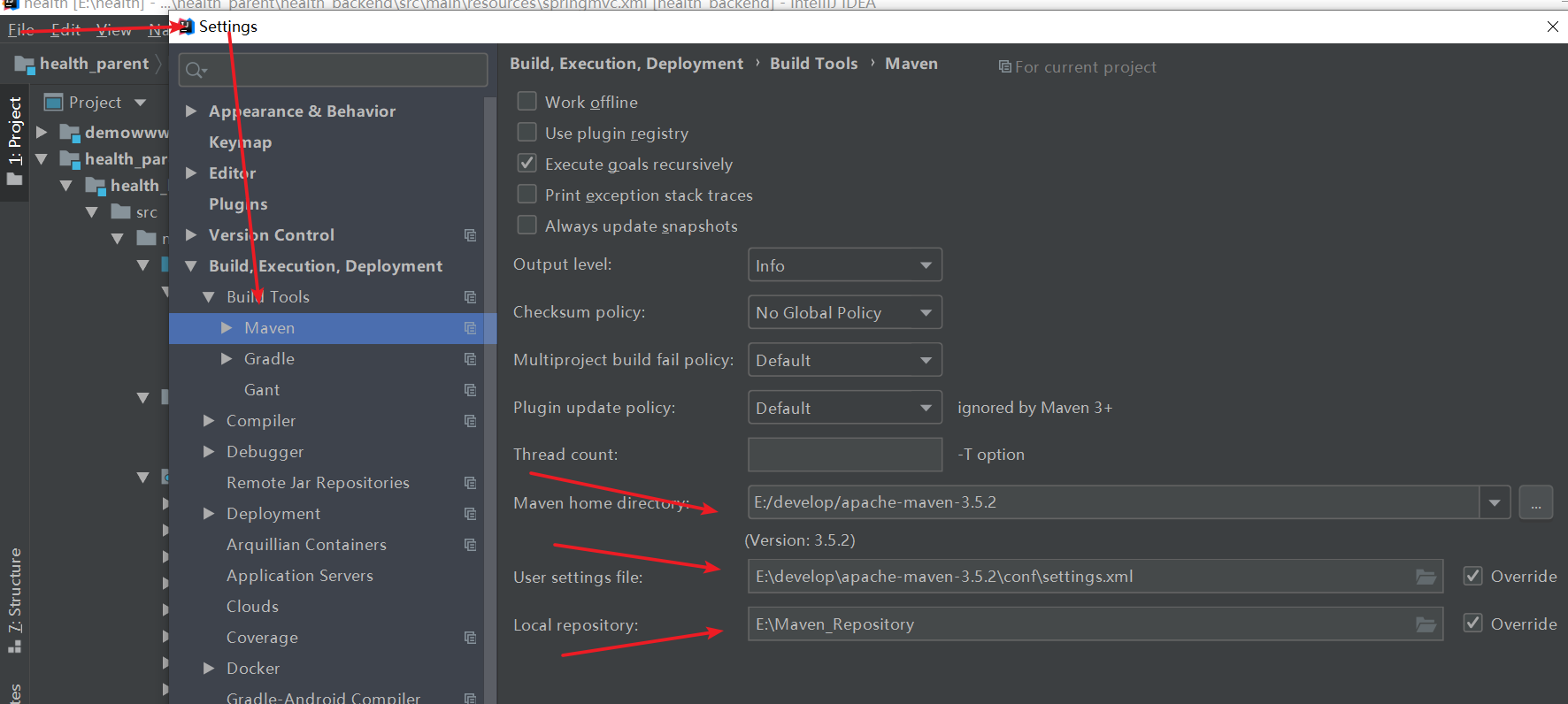Screen dimensions: 1568x704
Task: Expand the Gradle subtree arrow
Action: (227, 358)
